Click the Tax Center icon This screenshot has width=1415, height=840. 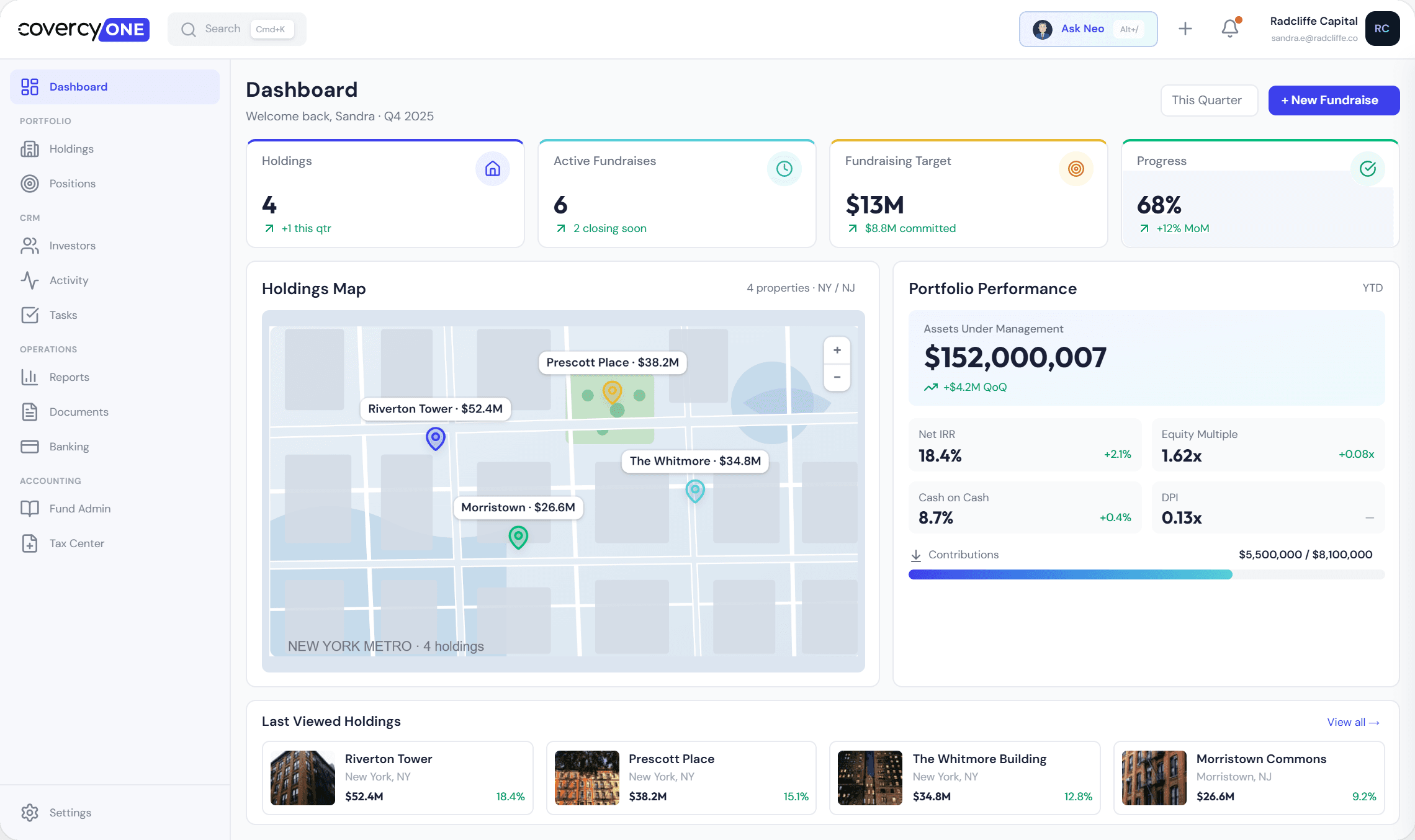29,543
